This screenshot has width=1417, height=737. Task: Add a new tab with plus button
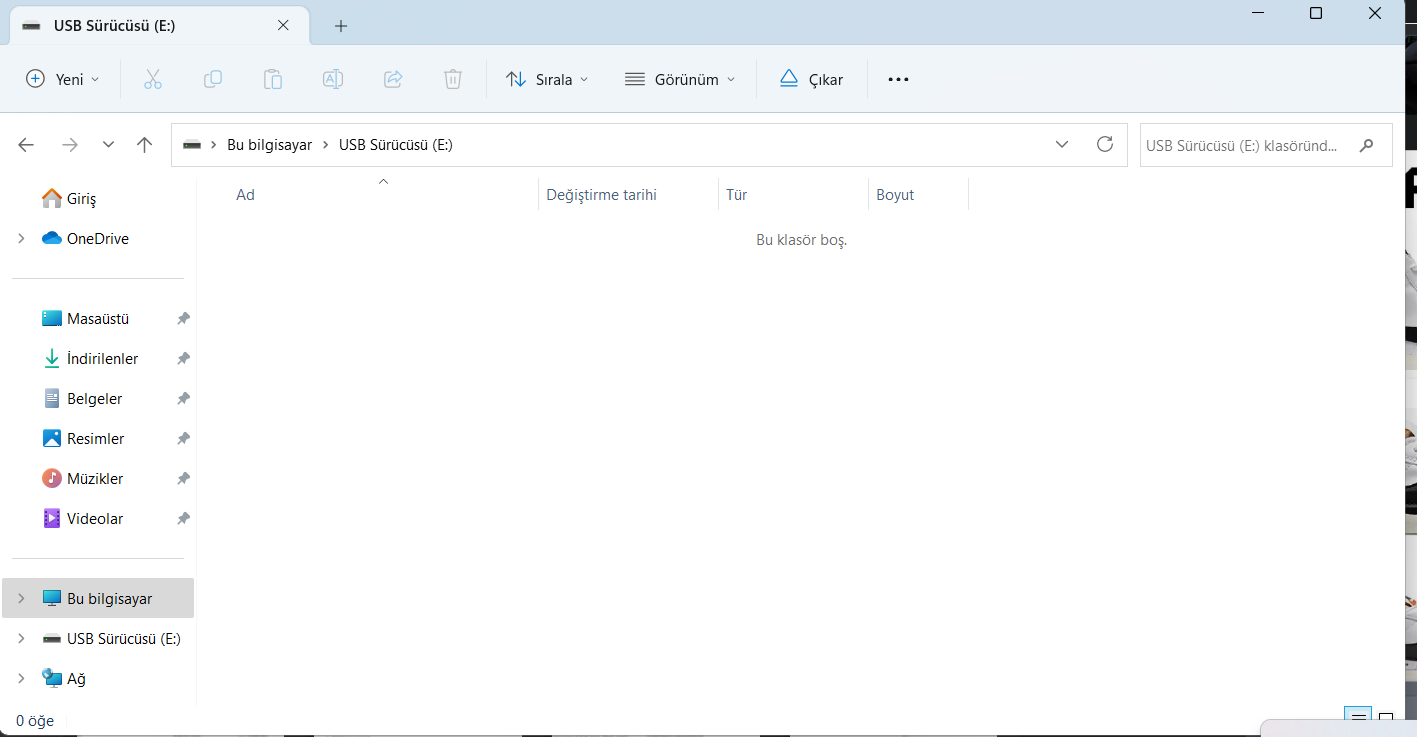[341, 26]
